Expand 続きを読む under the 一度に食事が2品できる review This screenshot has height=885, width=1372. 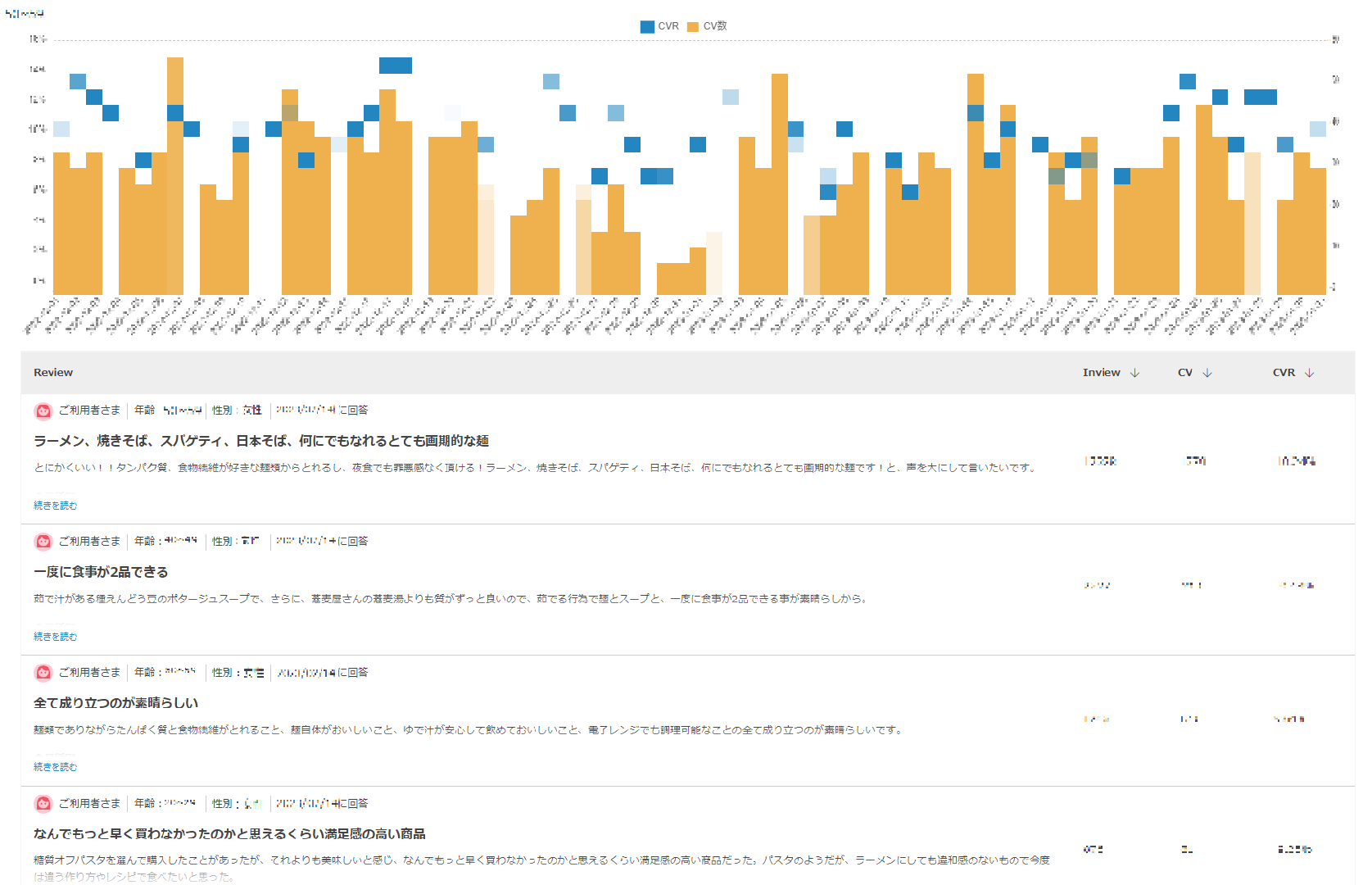[x=55, y=637]
